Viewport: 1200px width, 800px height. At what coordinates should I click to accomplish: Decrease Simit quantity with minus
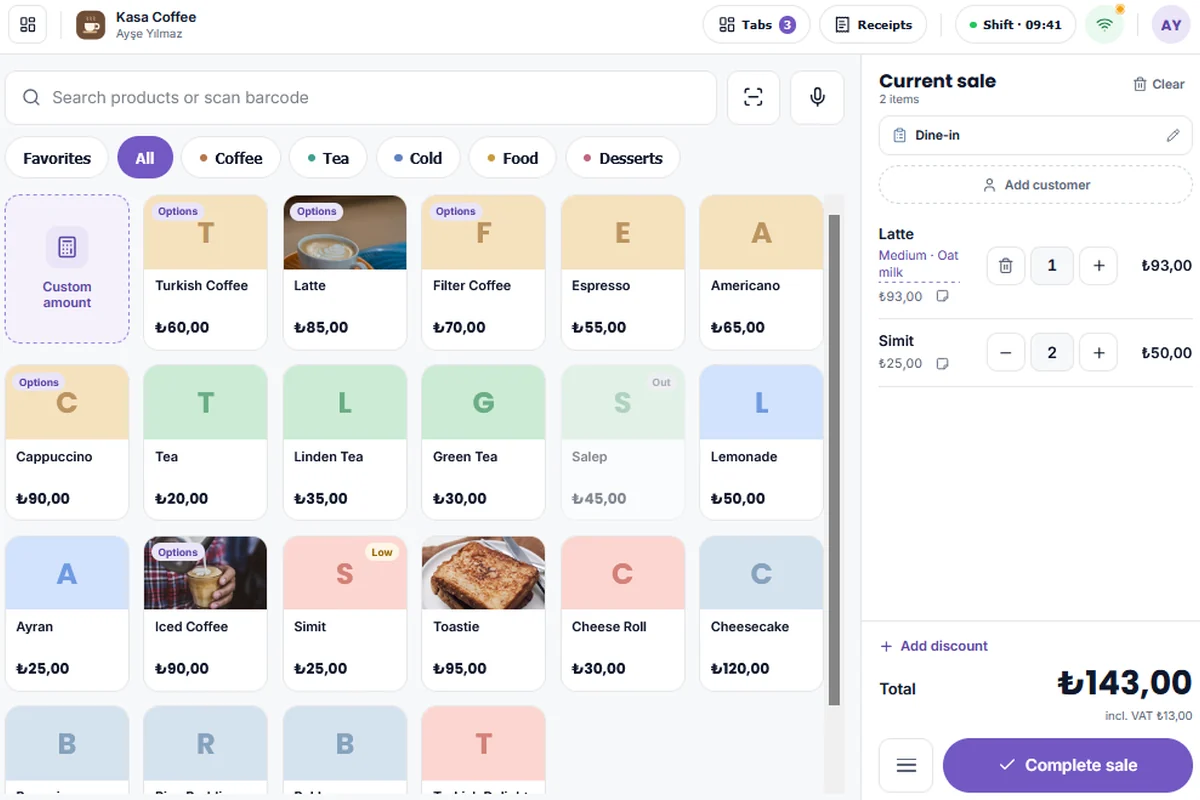[x=1006, y=353]
